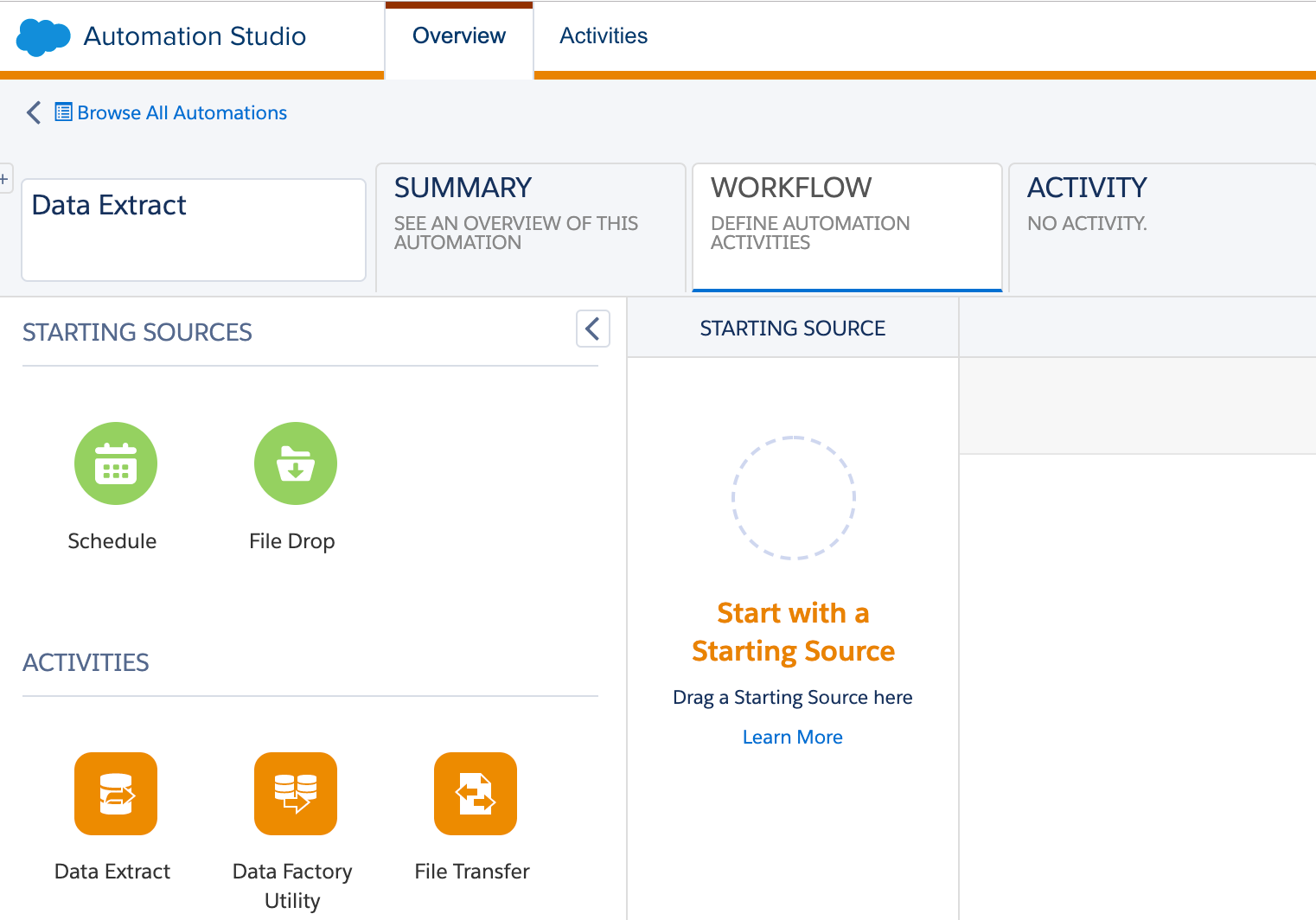The height and width of the screenshot is (920, 1316).
Task: Select the File Drop starting source icon
Action: click(296, 463)
